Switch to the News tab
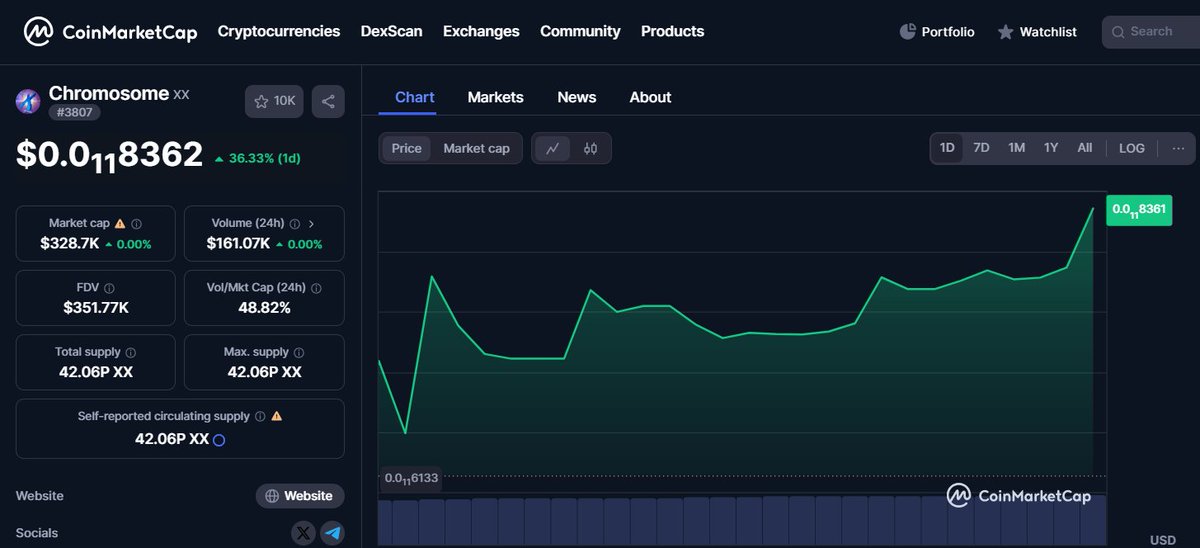Image resolution: width=1200 pixels, height=548 pixels. click(x=576, y=97)
